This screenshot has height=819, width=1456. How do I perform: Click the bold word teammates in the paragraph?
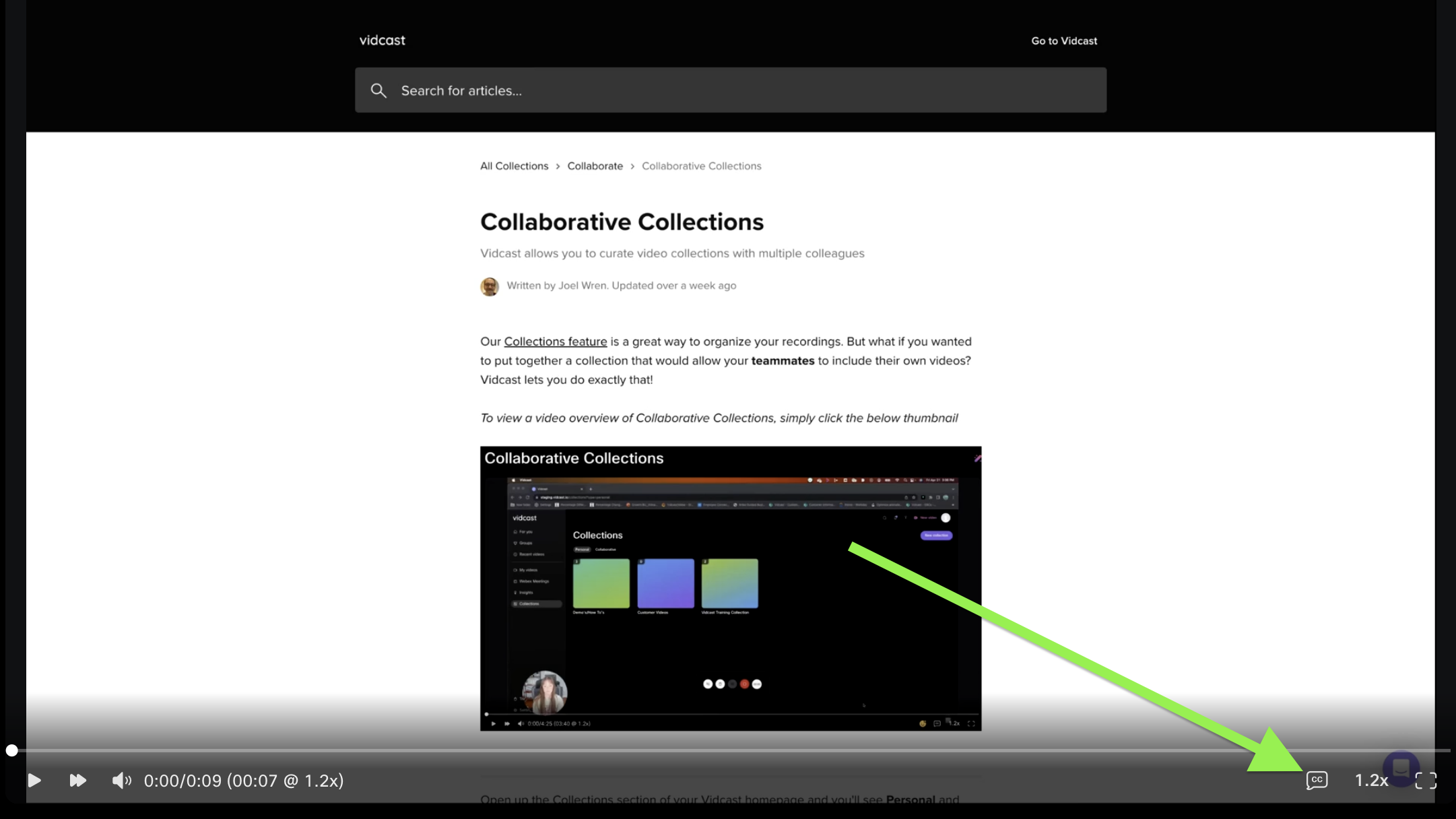[783, 360]
